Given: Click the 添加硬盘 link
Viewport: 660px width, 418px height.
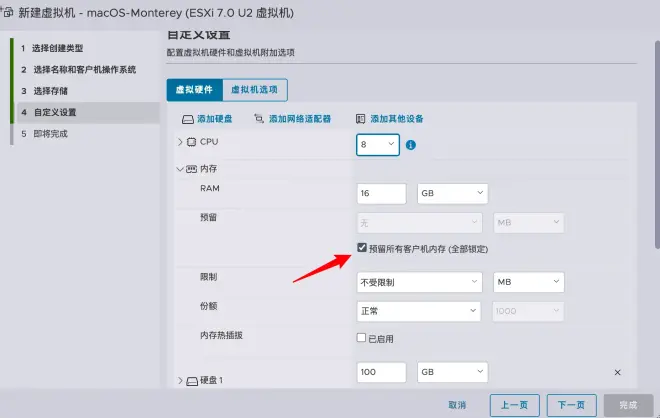Looking at the screenshot, I should click(215, 119).
